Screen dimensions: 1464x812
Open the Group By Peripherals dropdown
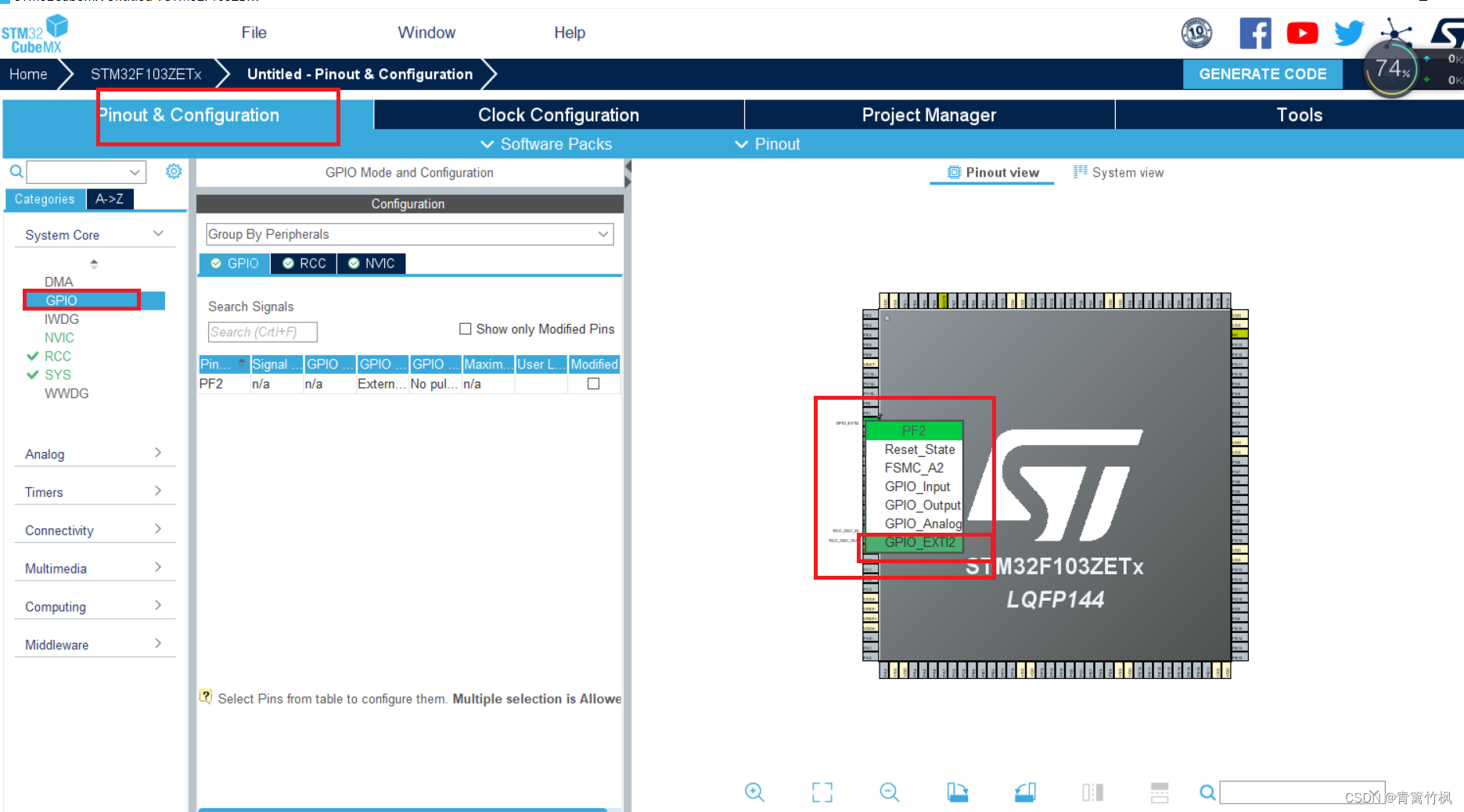(x=408, y=234)
